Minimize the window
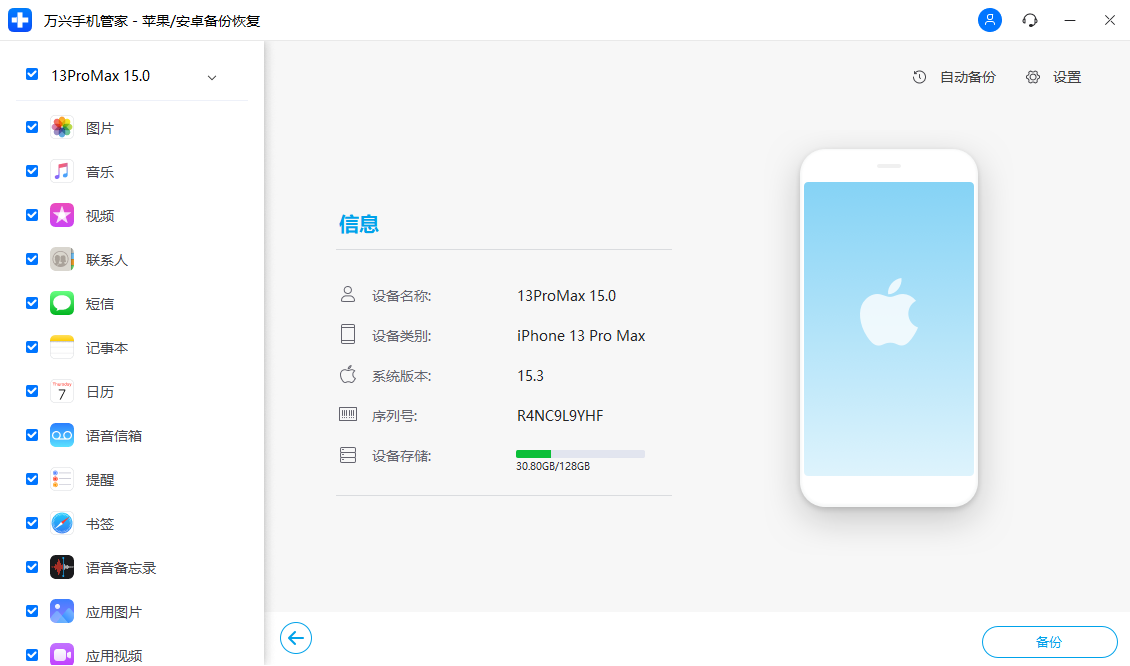The image size is (1130, 666). [1069, 20]
